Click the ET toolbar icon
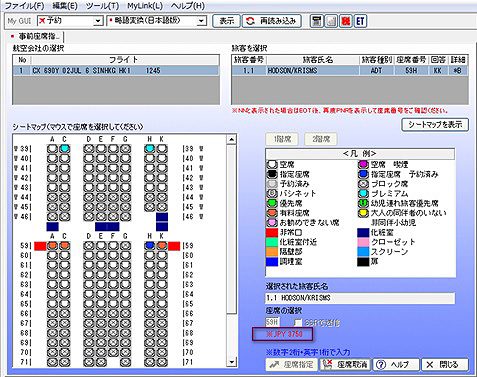The image size is (477, 377). click(x=360, y=21)
